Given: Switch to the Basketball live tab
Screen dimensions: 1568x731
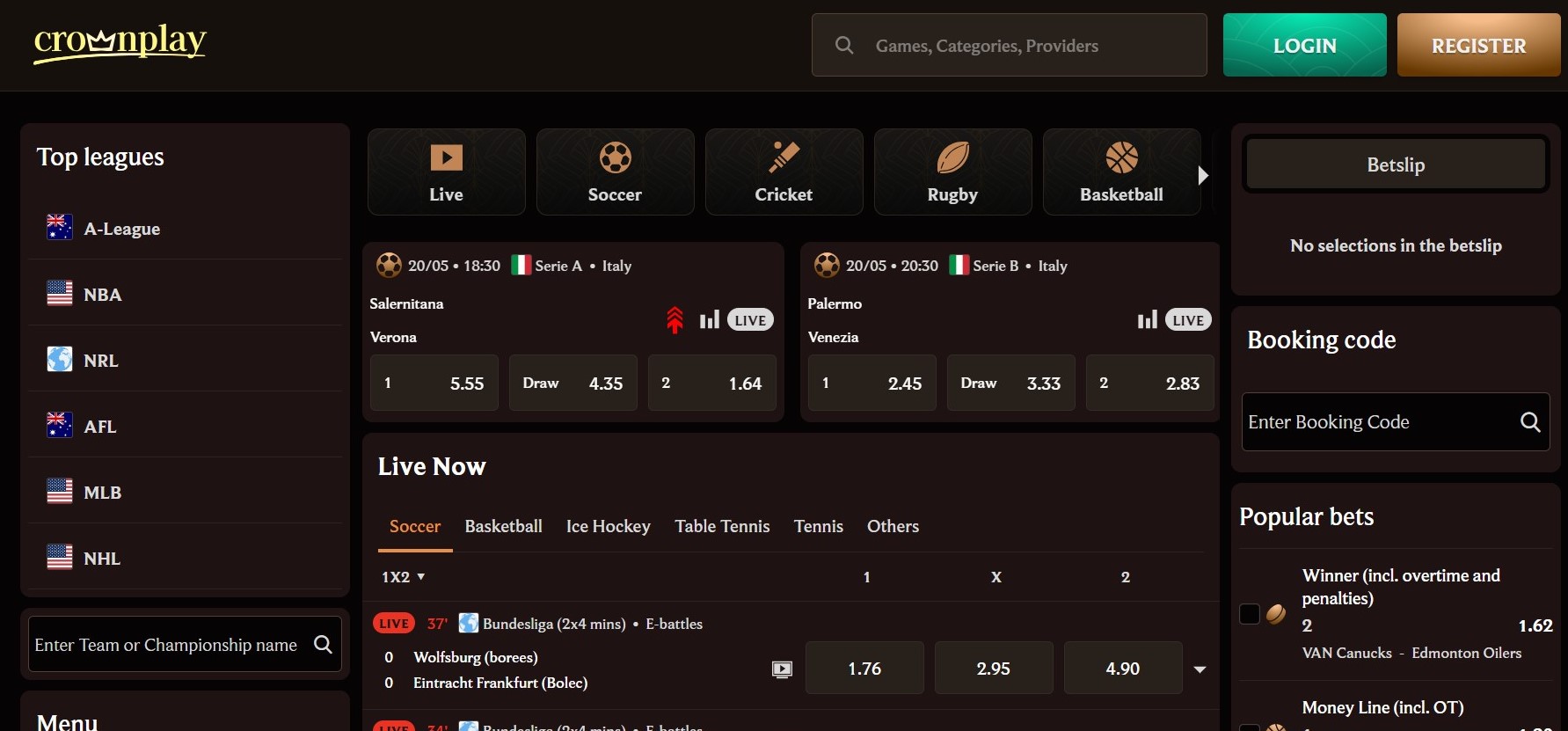Looking at the screenshot, I should pos(503,526).
